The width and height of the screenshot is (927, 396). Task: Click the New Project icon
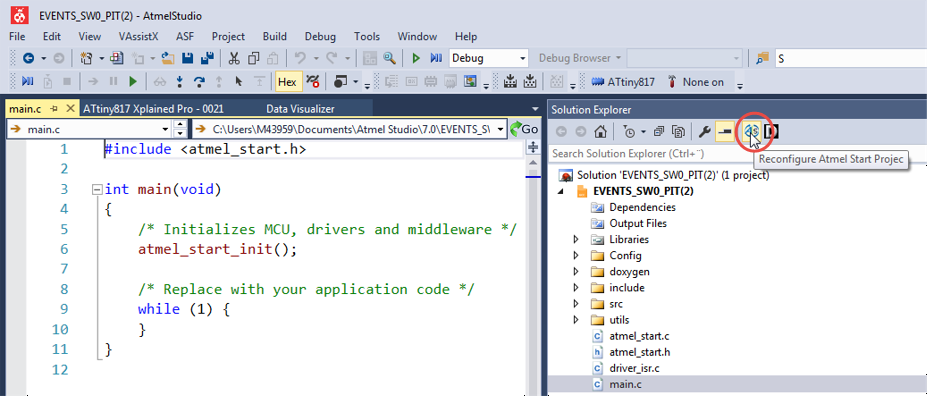86,58
